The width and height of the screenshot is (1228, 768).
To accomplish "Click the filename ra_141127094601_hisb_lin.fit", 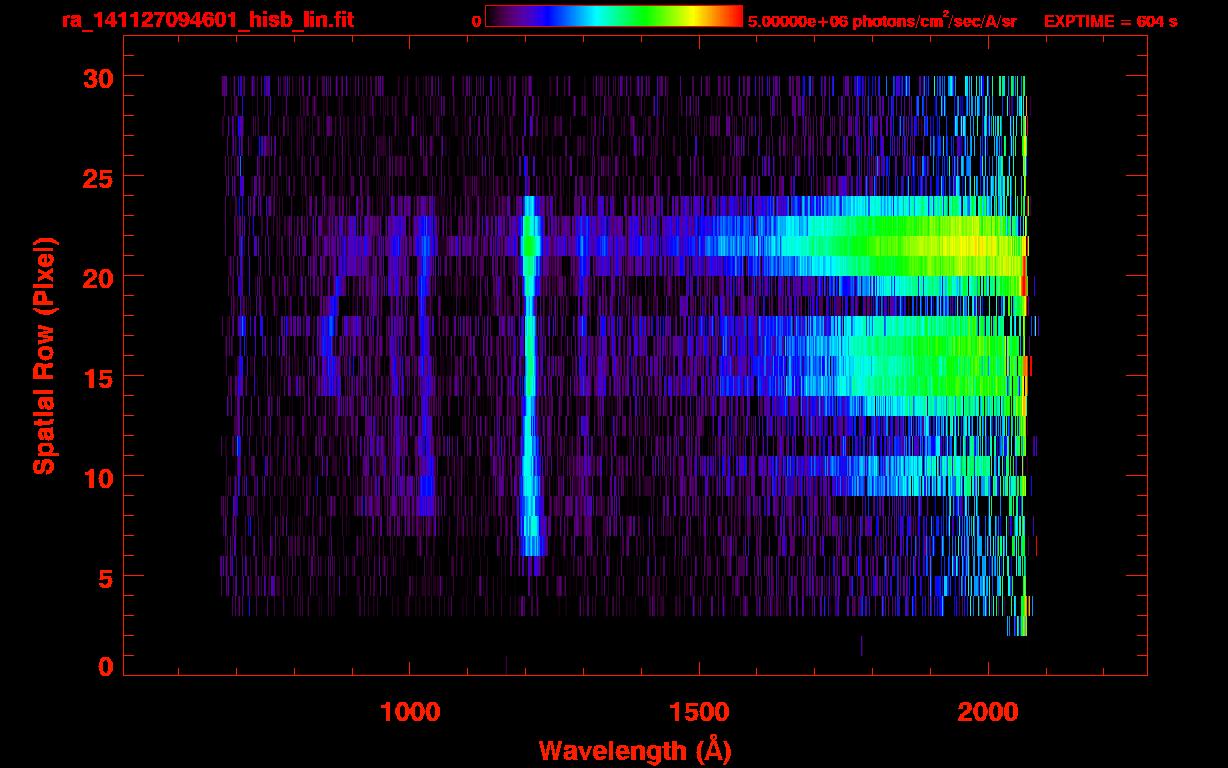I will pyautogui.click(x=207, y=20).
